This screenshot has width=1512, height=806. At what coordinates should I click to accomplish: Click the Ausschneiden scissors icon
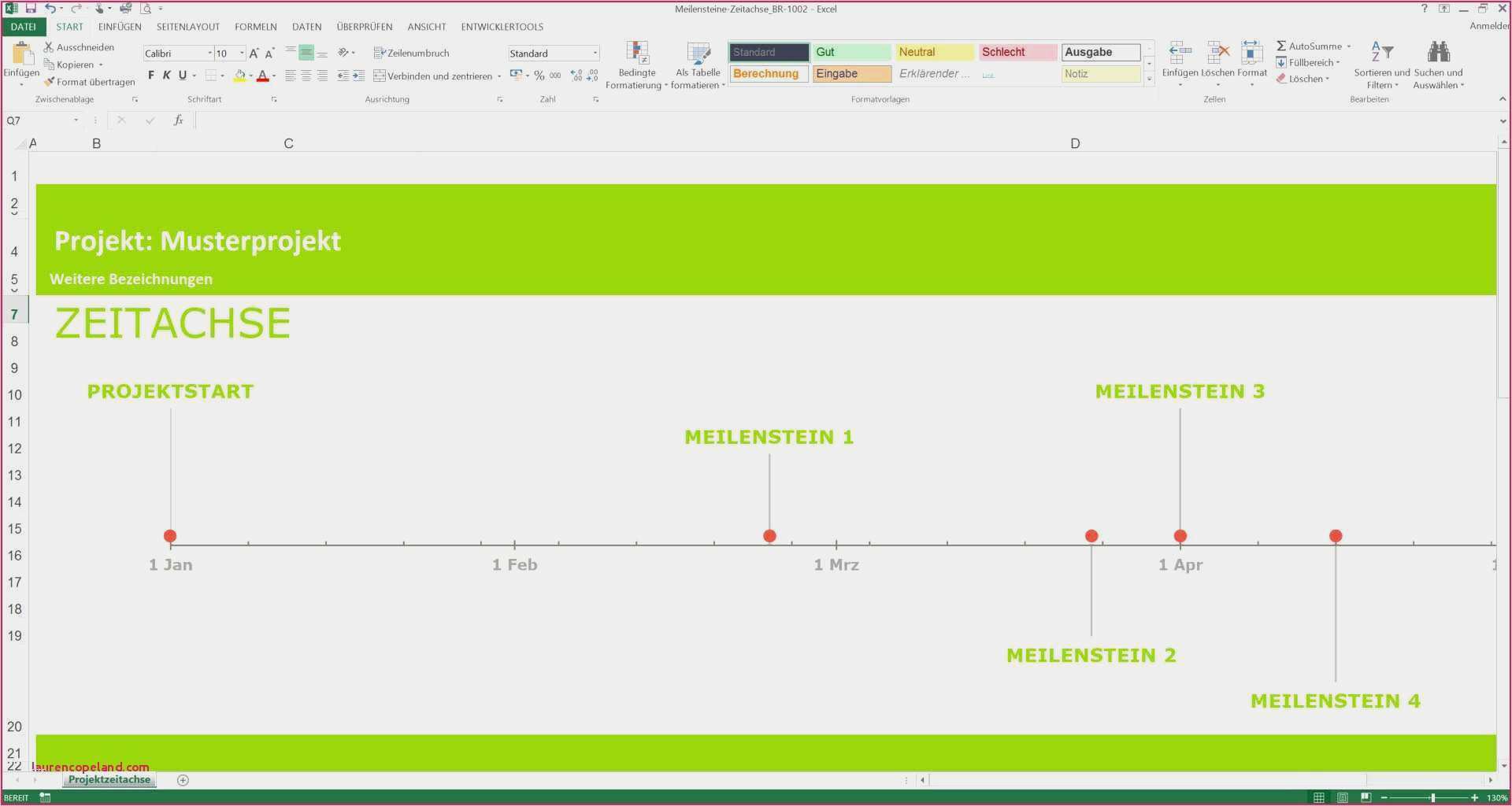pos(49,47)
